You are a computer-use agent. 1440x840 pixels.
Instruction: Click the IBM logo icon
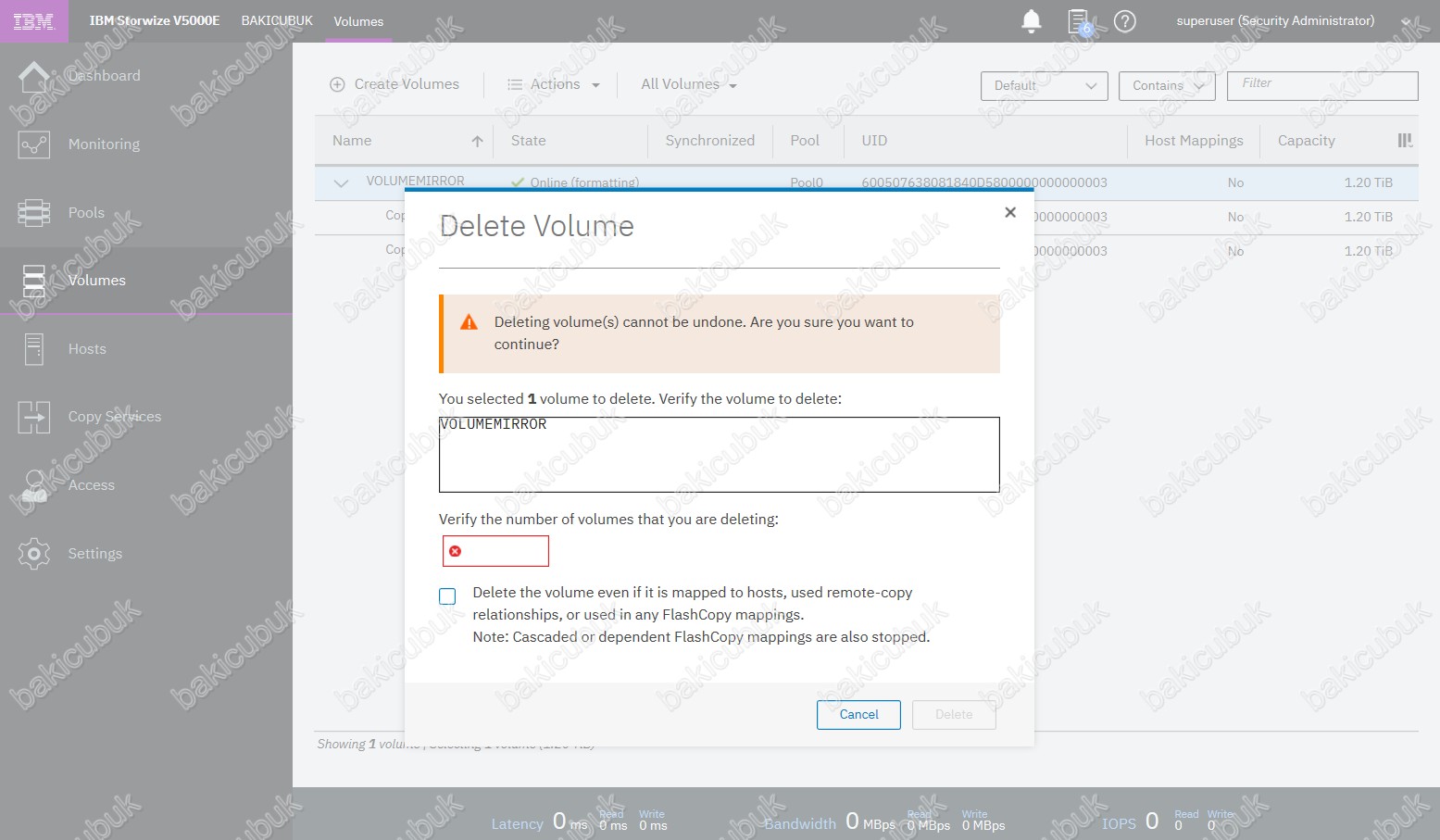33,21
